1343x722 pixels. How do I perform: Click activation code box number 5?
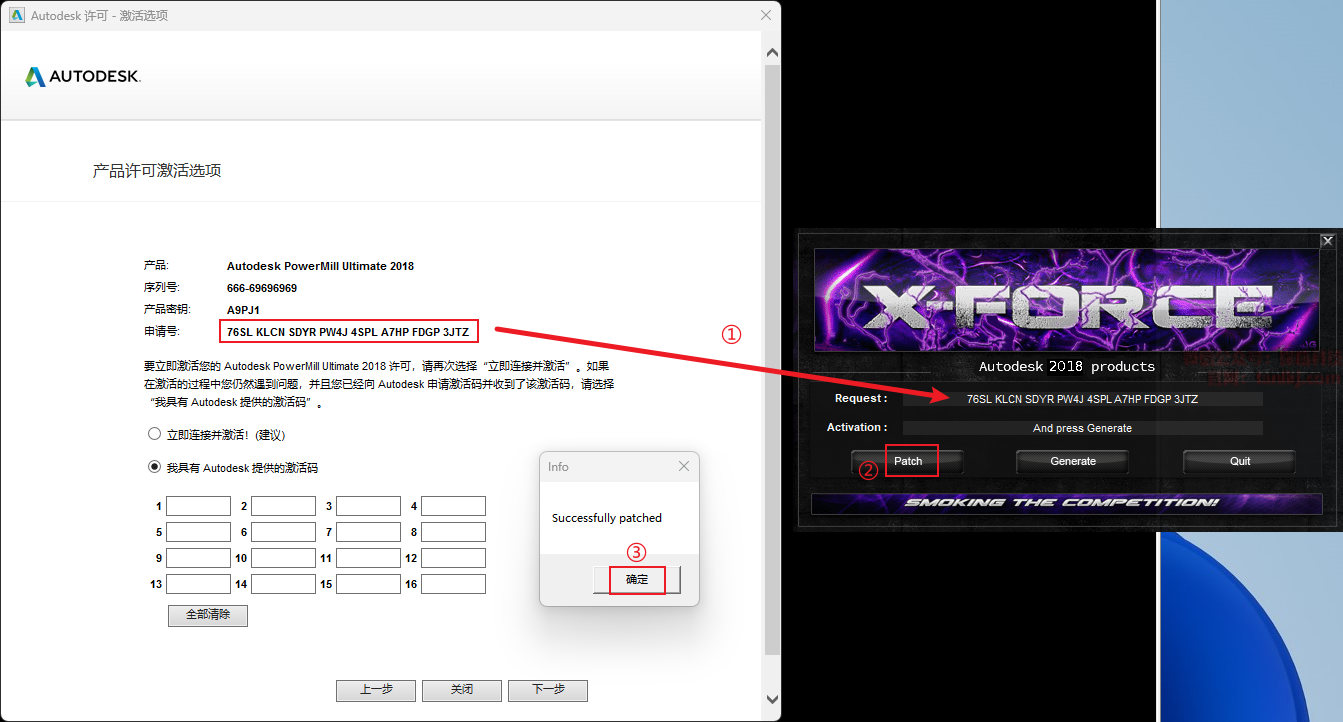[198, 532]
